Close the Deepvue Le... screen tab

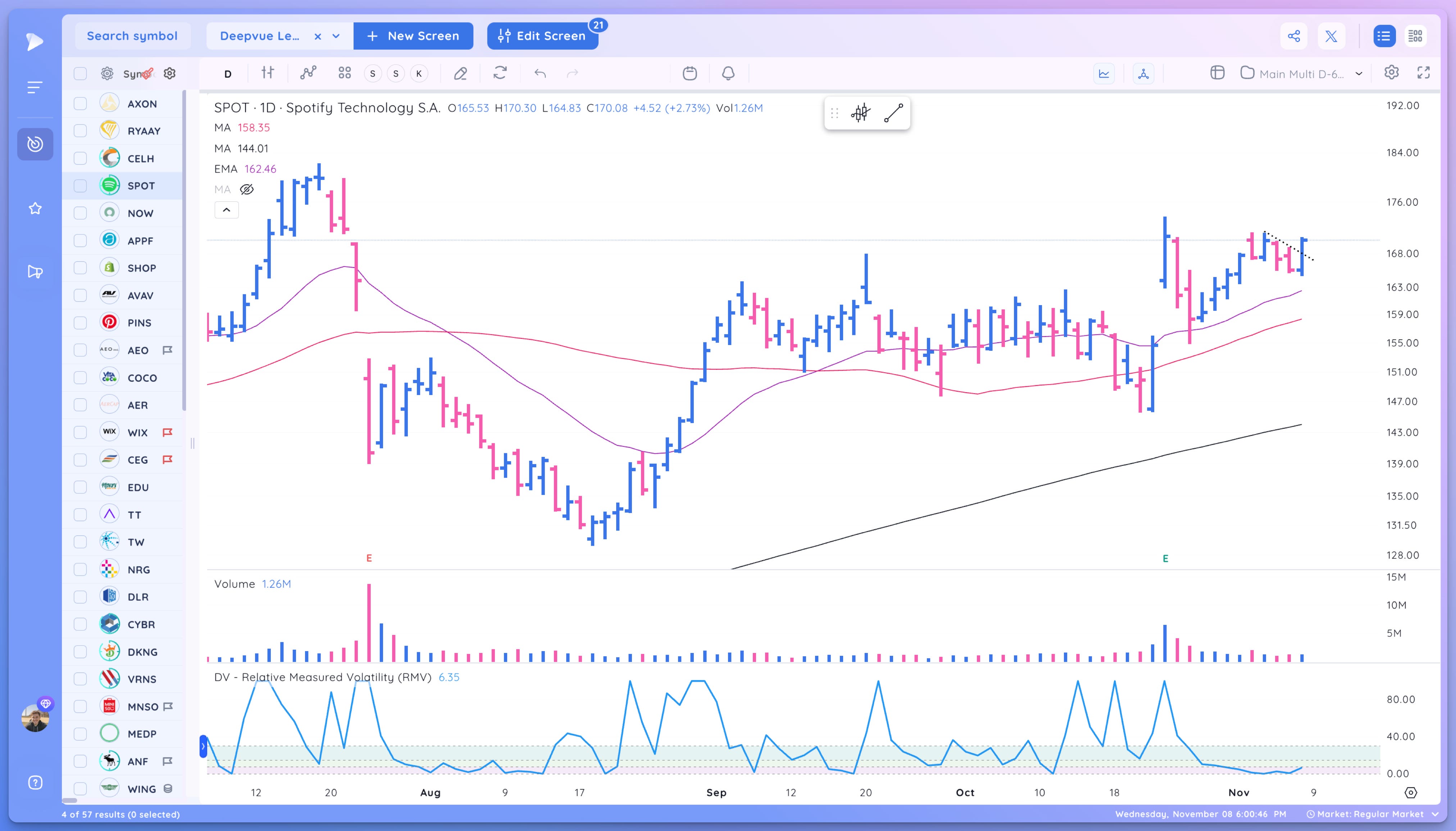click(318, 36)
